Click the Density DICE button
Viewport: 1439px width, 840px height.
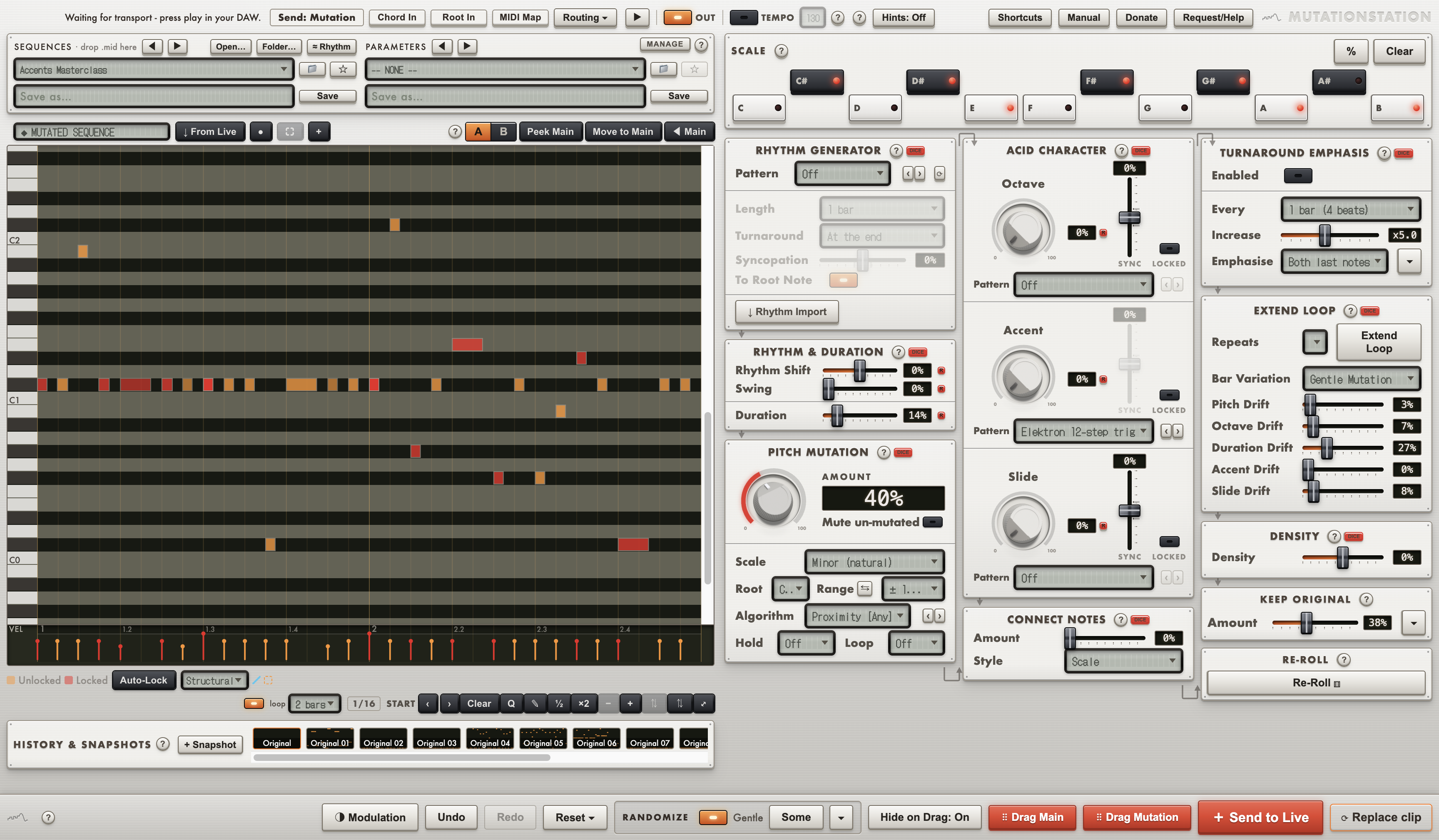pyautogui.click(x=1353, y=536)
